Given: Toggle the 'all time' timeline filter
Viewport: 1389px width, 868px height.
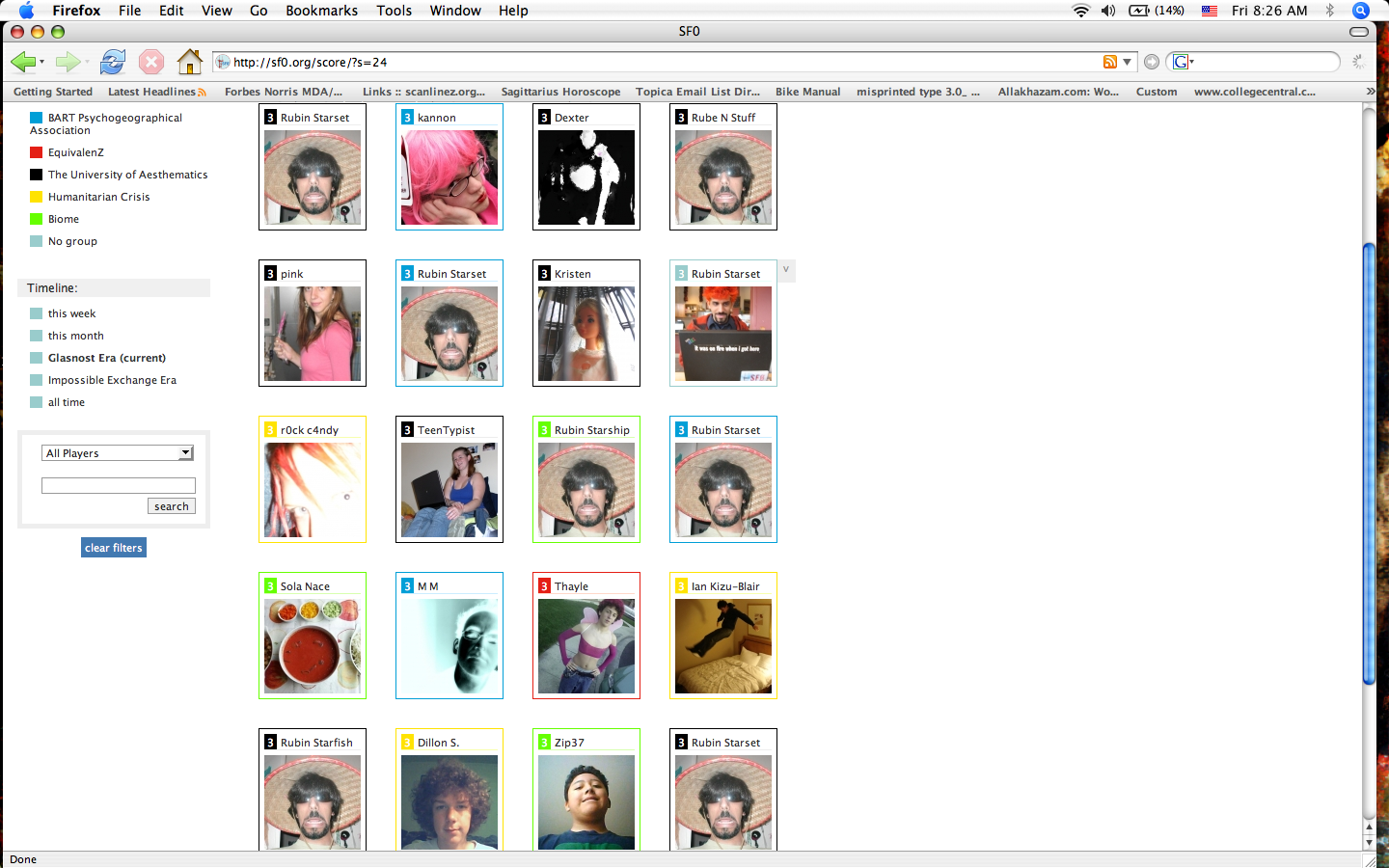Looking at the screenshot, I should point(37,402).
